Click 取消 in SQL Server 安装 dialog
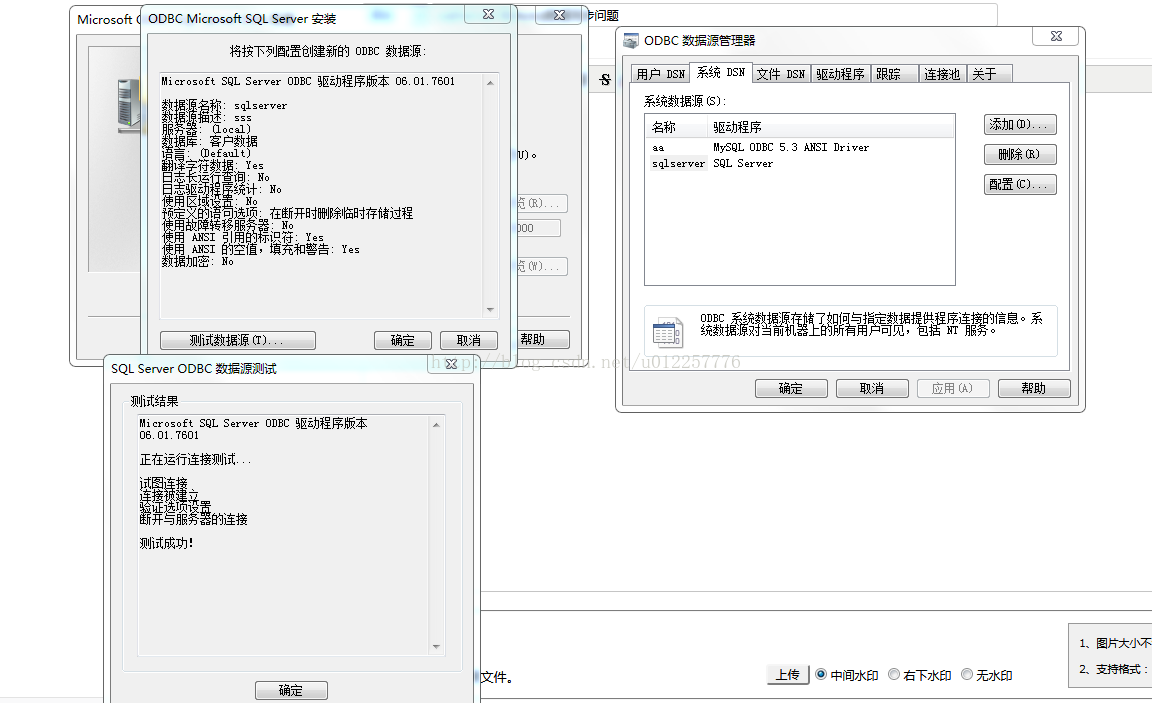Screen dimensions: 1152x703 click(x=469, y=340)
